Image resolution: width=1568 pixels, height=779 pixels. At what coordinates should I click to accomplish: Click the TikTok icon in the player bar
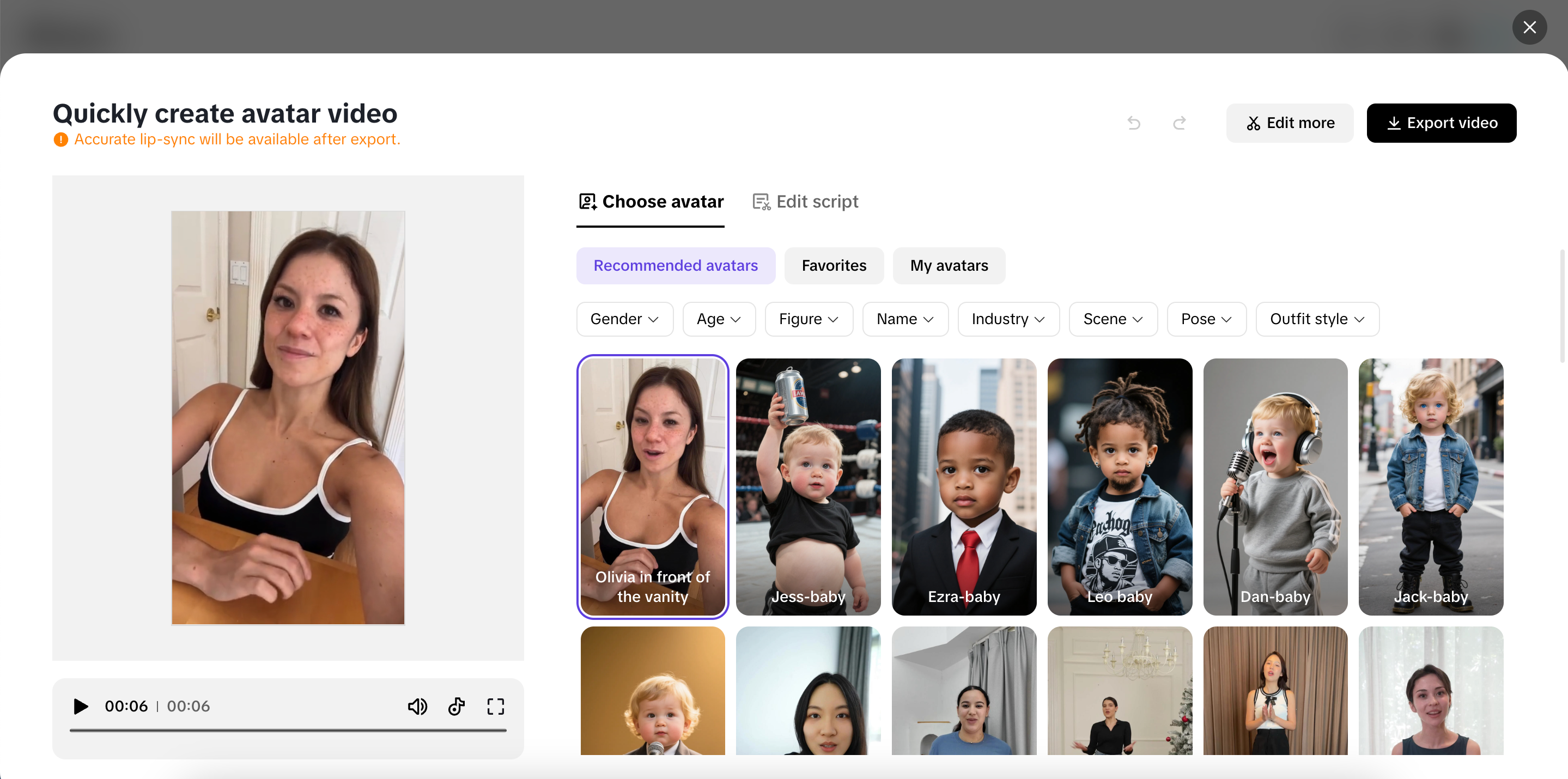tap(457, 707)
